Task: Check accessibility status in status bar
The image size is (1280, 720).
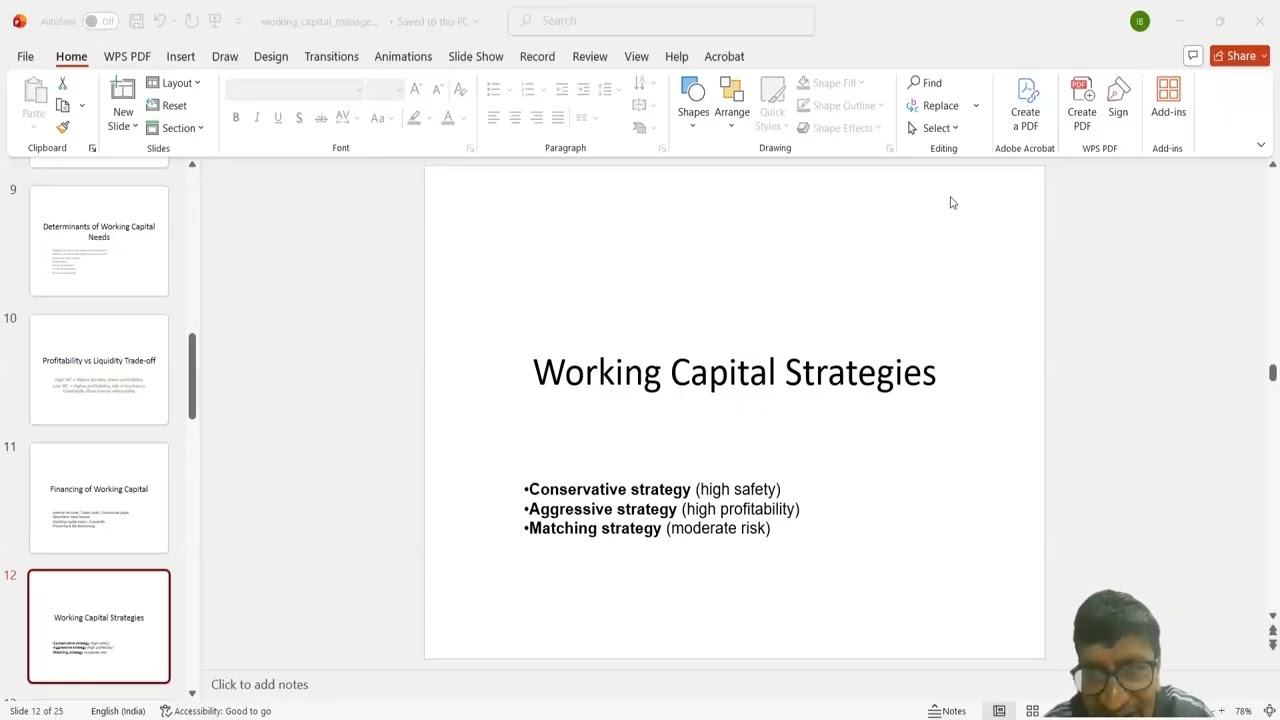Action: (216, 711)
